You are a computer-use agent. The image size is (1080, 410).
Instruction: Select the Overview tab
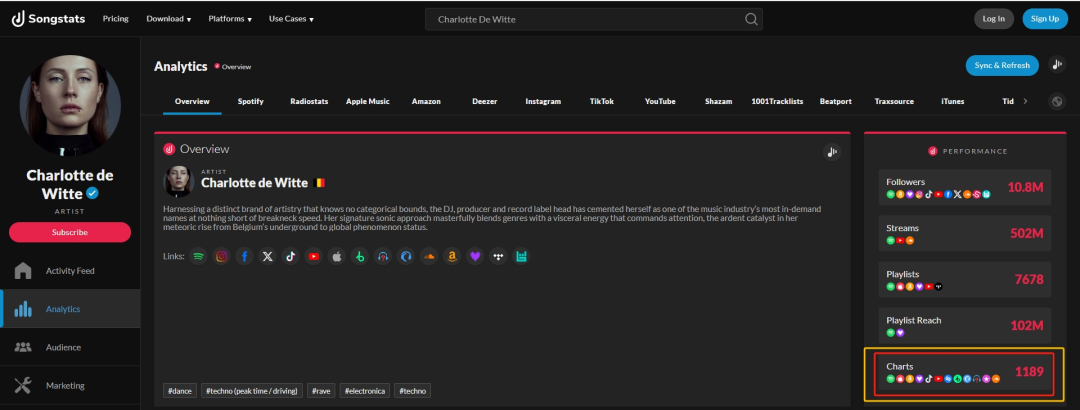tap(192, 101)
